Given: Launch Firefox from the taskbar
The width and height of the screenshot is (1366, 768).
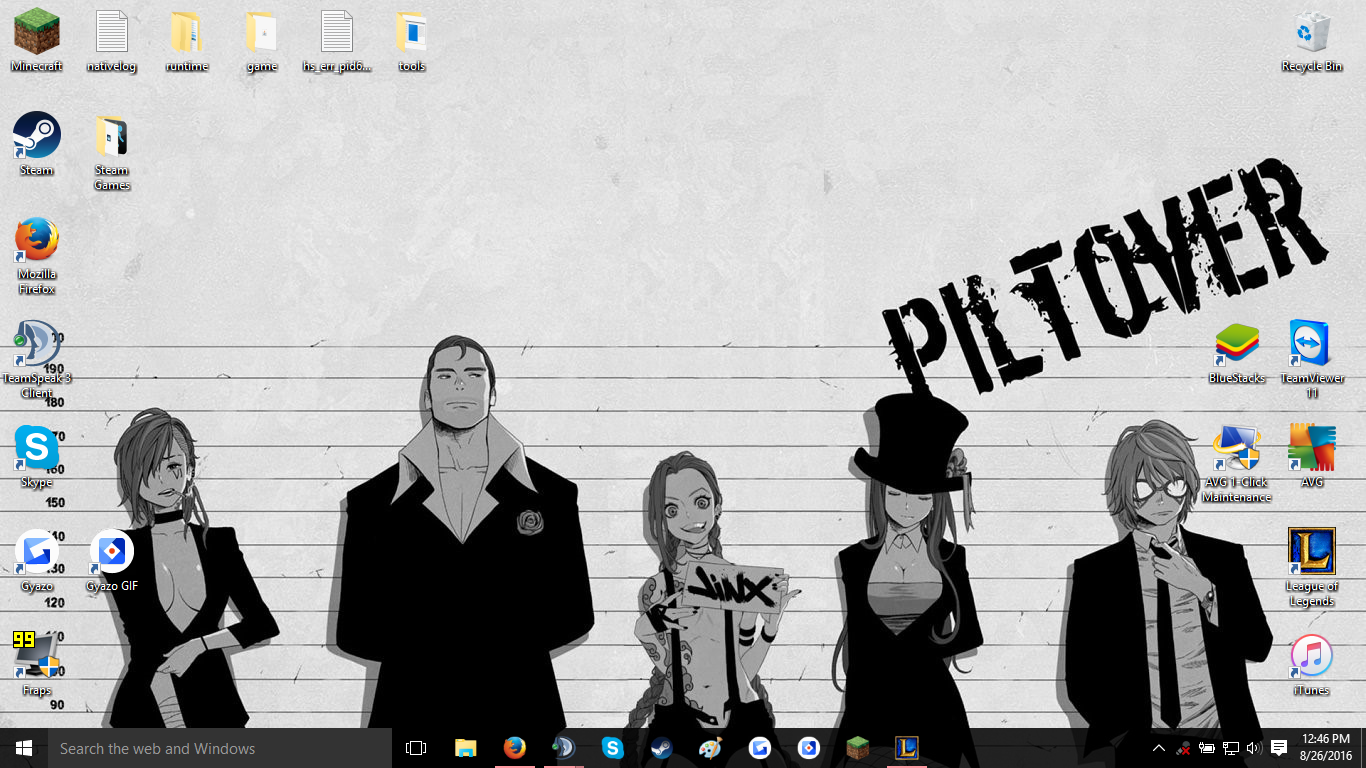Looking at the screenshot, I should click(x=515, y=748).
